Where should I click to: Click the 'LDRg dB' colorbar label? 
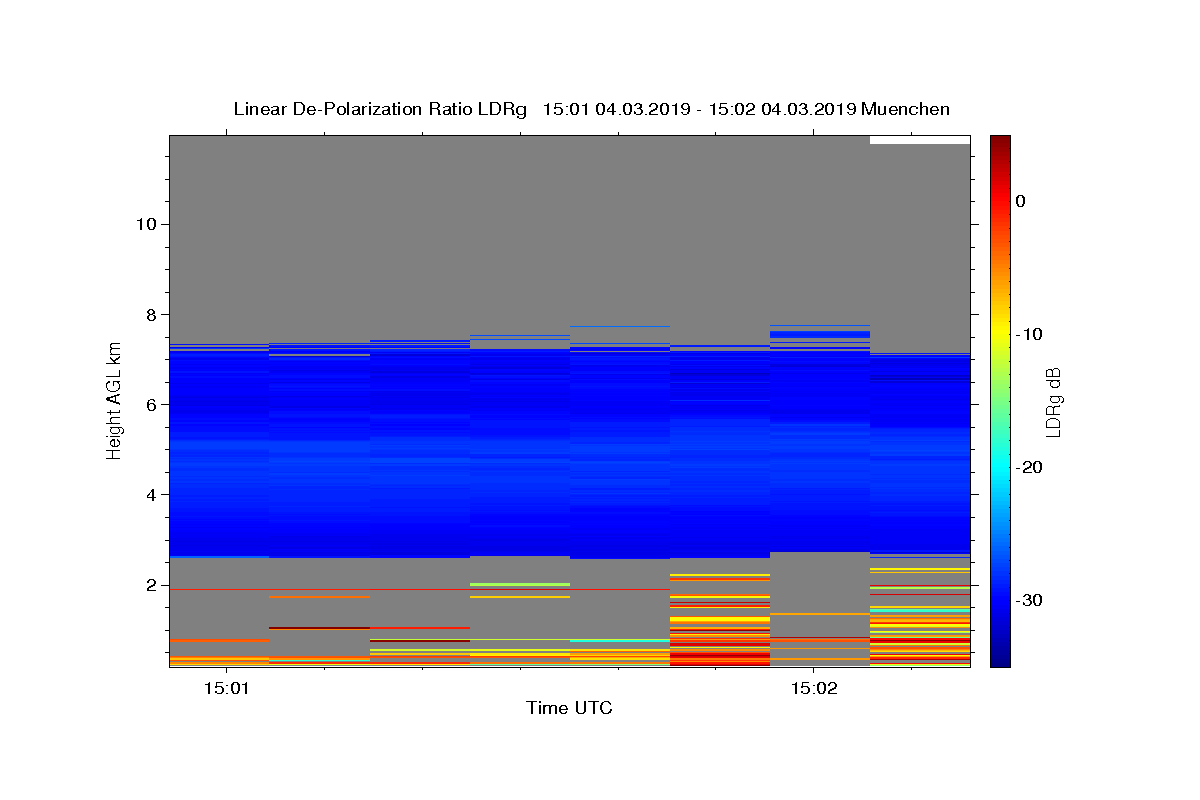[x=1053, y=401]
